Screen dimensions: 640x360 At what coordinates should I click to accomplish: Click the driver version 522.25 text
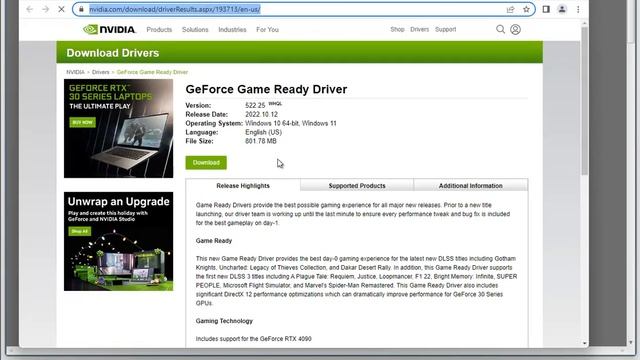255,105
